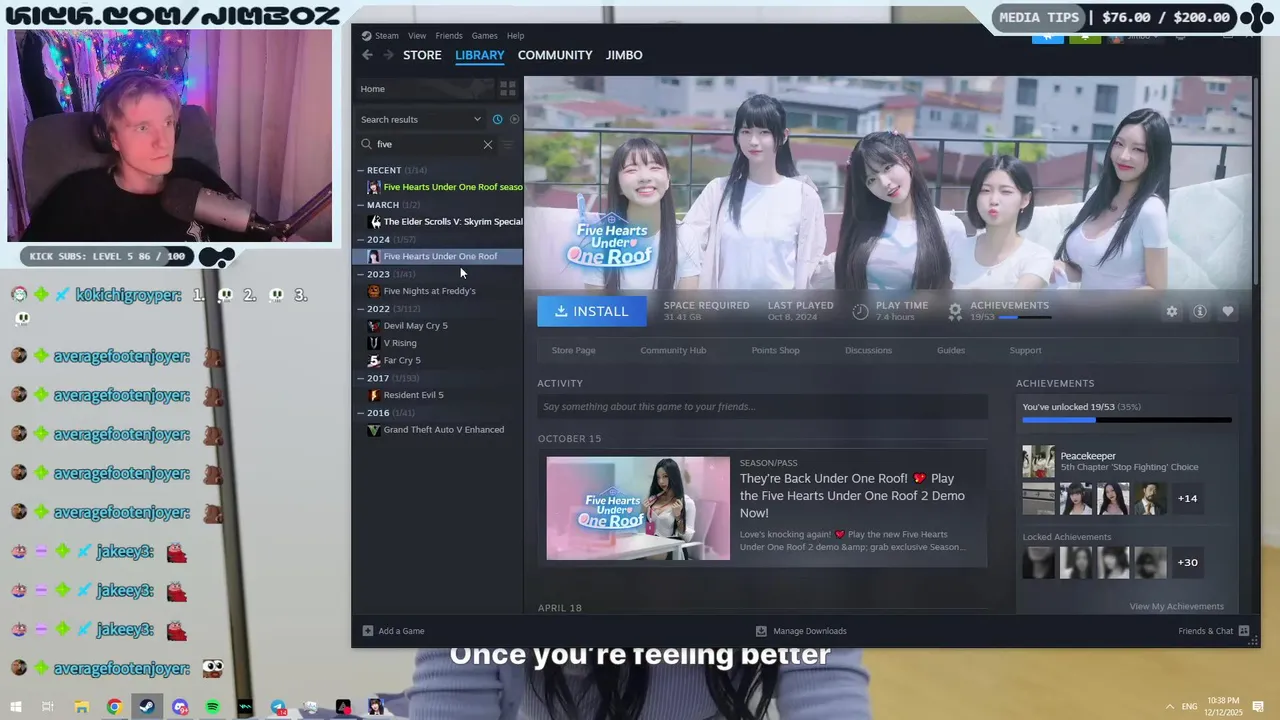This screenshot has width=1280, height=720.
Task: Collapse the 2017 group
Action: pyautogui.click(x=360, y=378)
